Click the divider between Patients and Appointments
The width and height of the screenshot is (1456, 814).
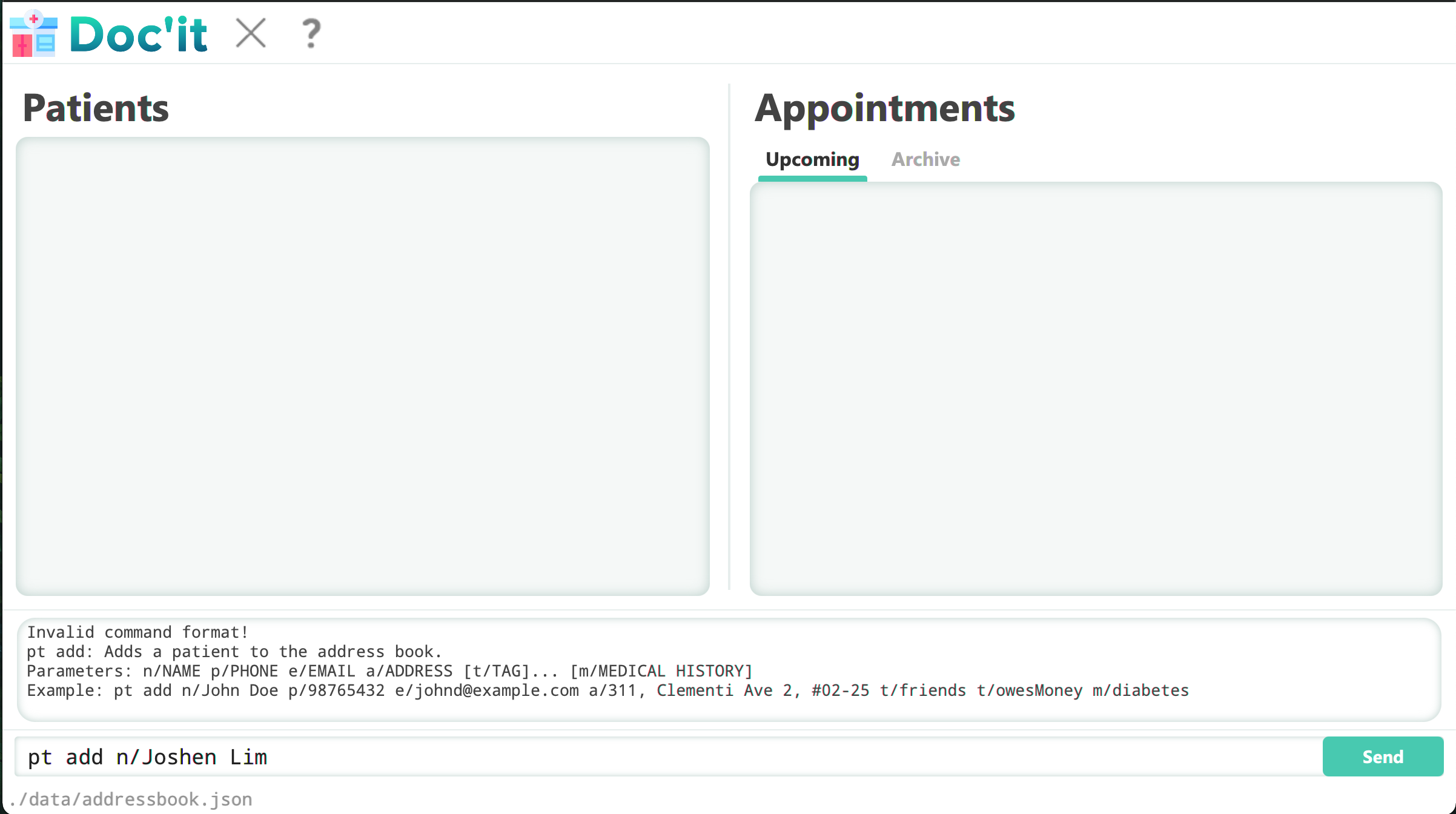pyautogui.click(x=729, y=337)
